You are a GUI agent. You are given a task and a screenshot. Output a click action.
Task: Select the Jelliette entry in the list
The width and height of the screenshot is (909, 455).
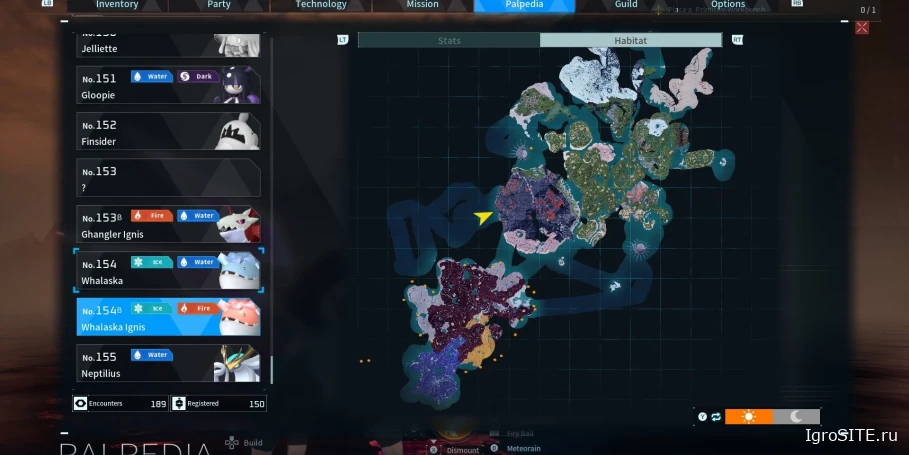point(168,45)
